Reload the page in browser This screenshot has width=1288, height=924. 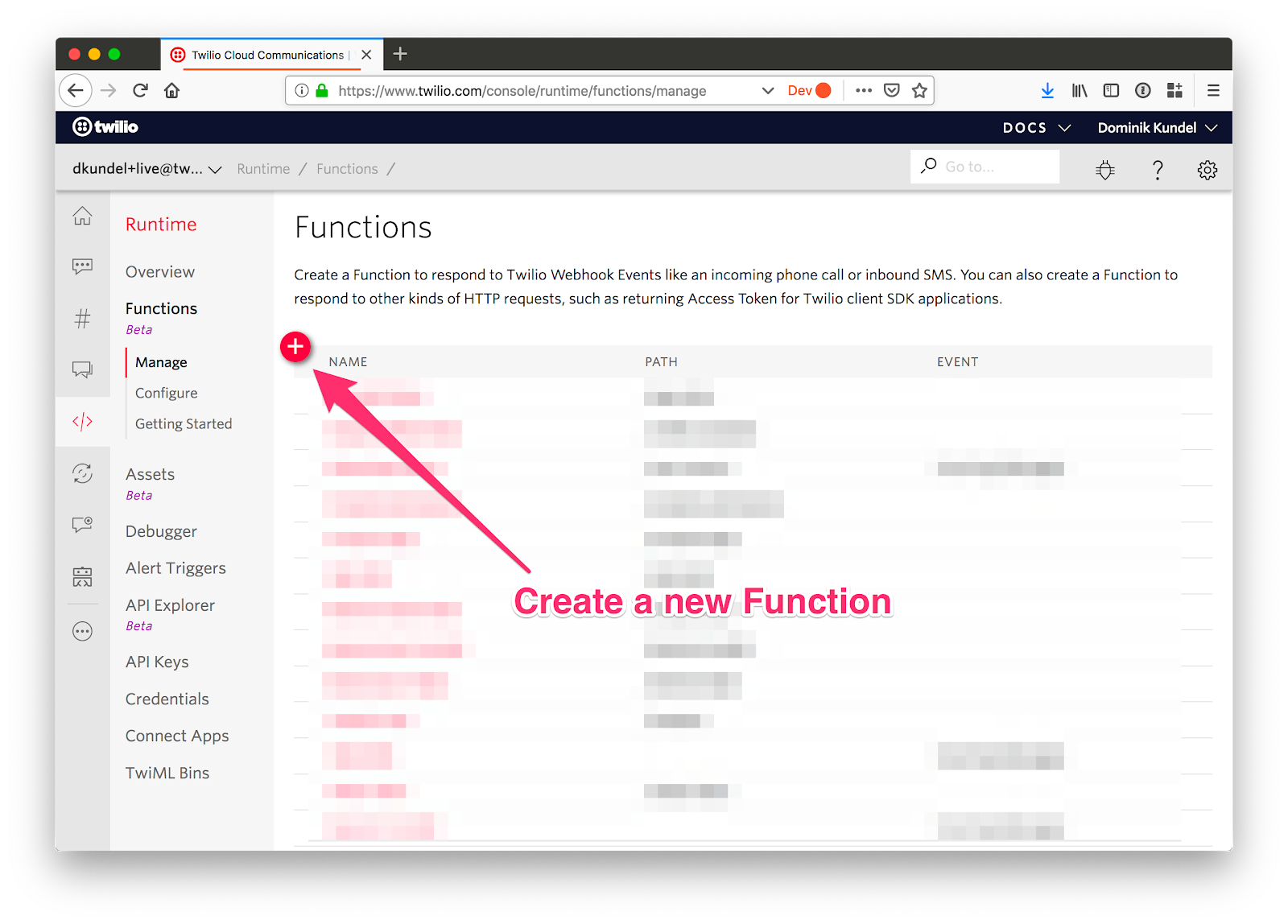tap(140, 90)
